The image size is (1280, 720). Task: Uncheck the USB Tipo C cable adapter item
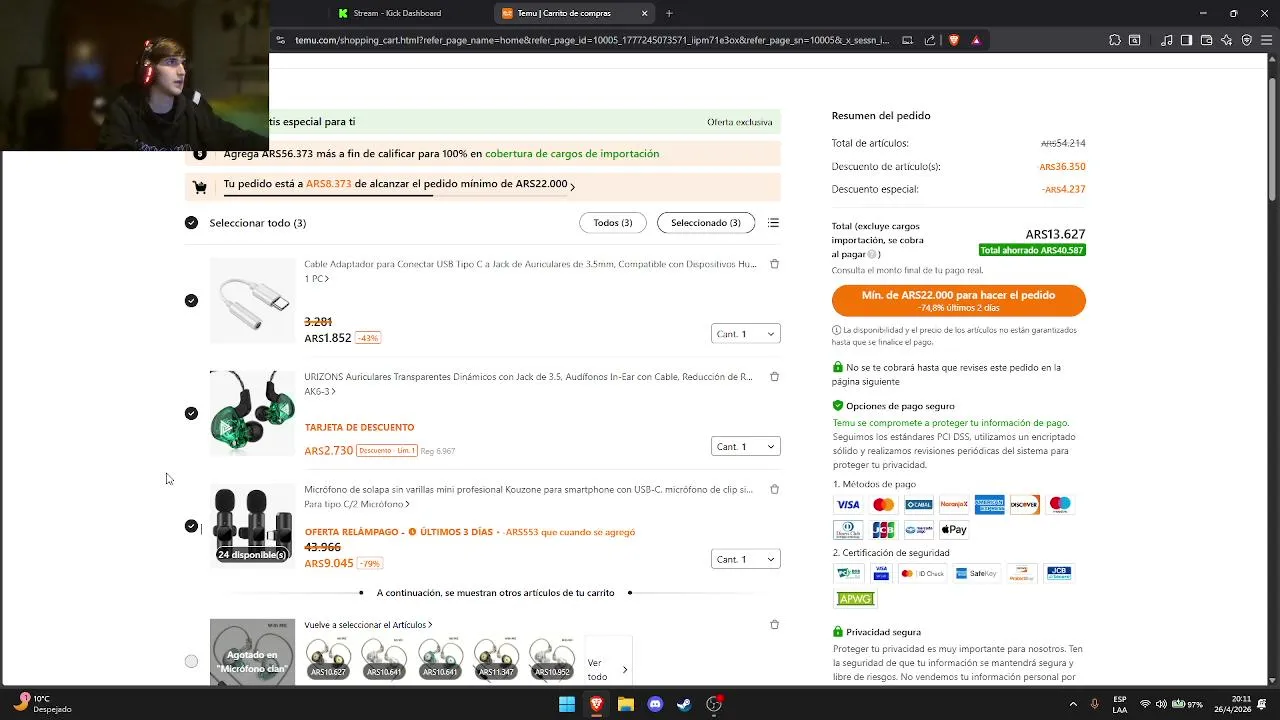191,301
